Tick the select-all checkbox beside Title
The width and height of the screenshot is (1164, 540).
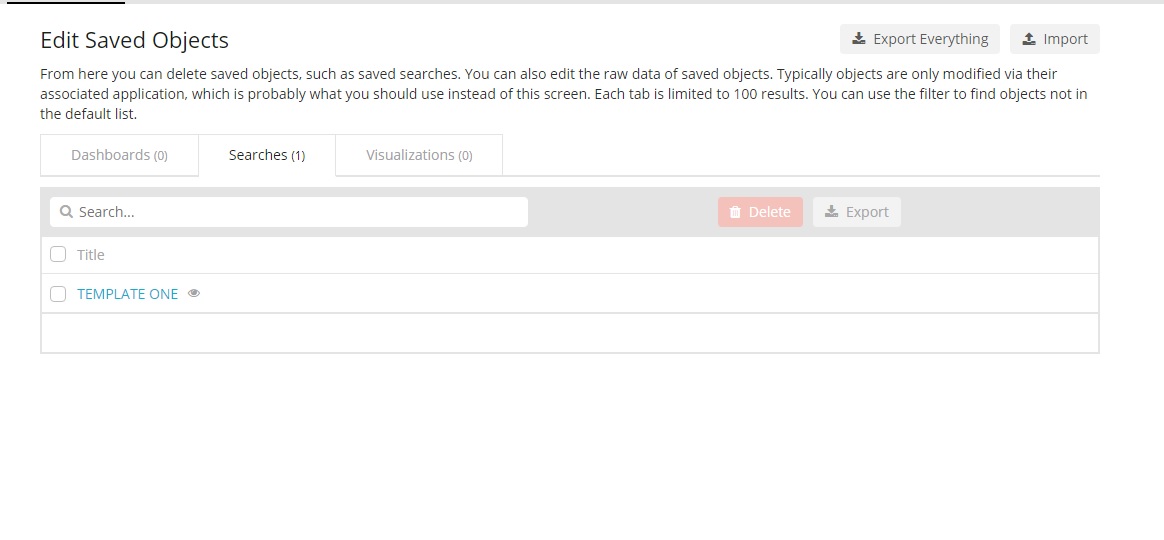tap(58, 254)
